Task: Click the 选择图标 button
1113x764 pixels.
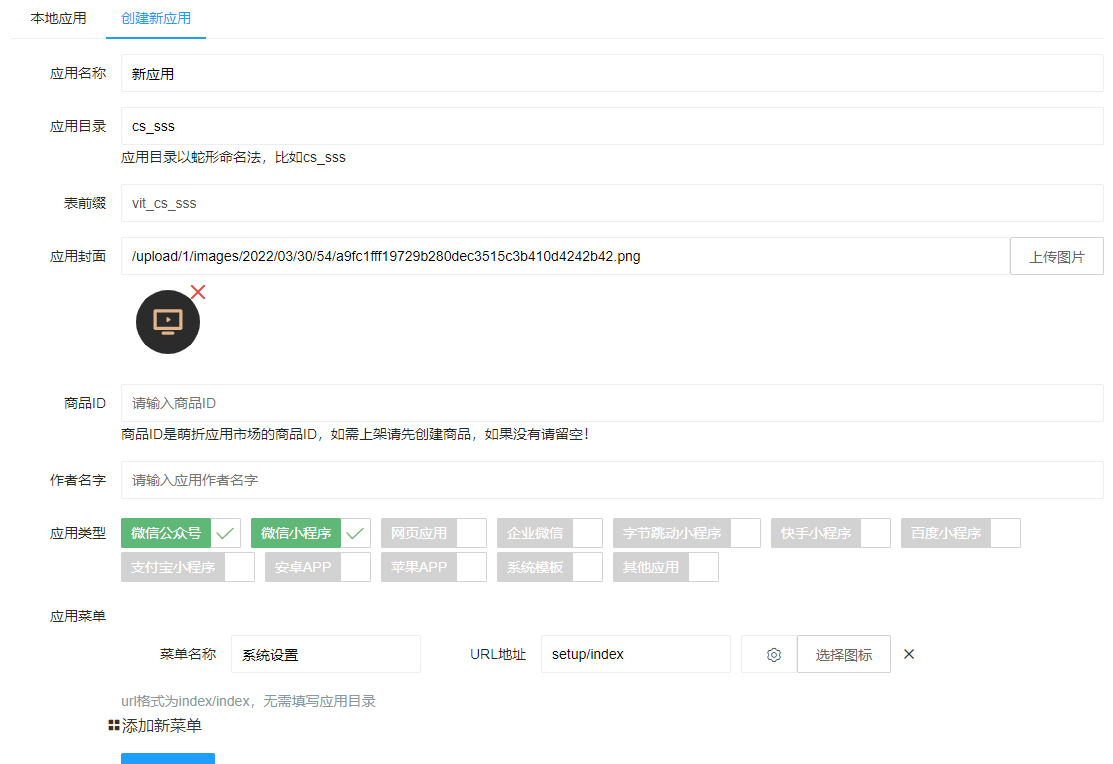Action: 843,654
